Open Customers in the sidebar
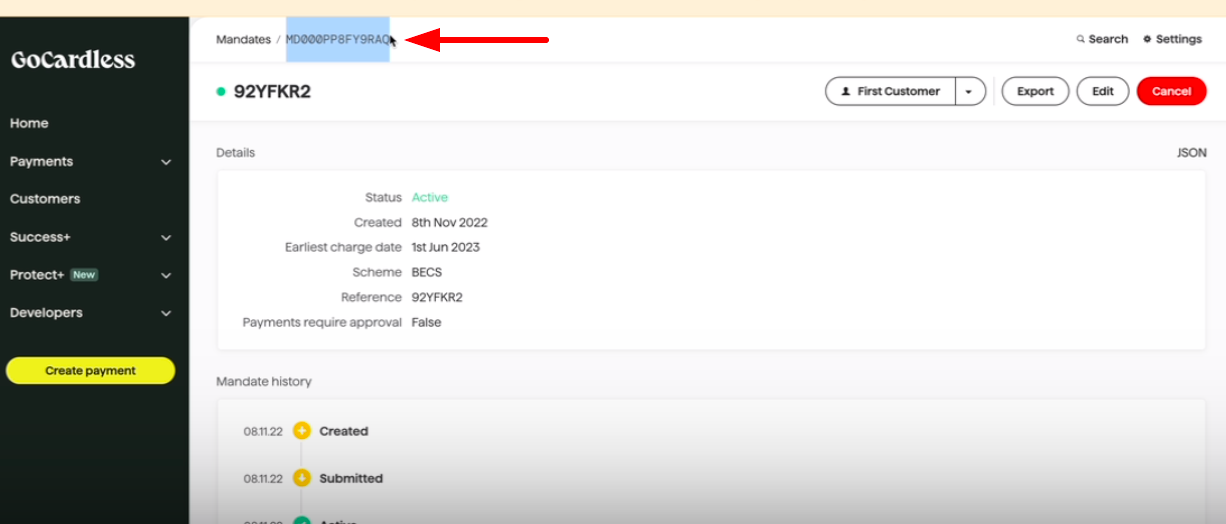This screenshot has width=1226, height=524. click(45, 199)
